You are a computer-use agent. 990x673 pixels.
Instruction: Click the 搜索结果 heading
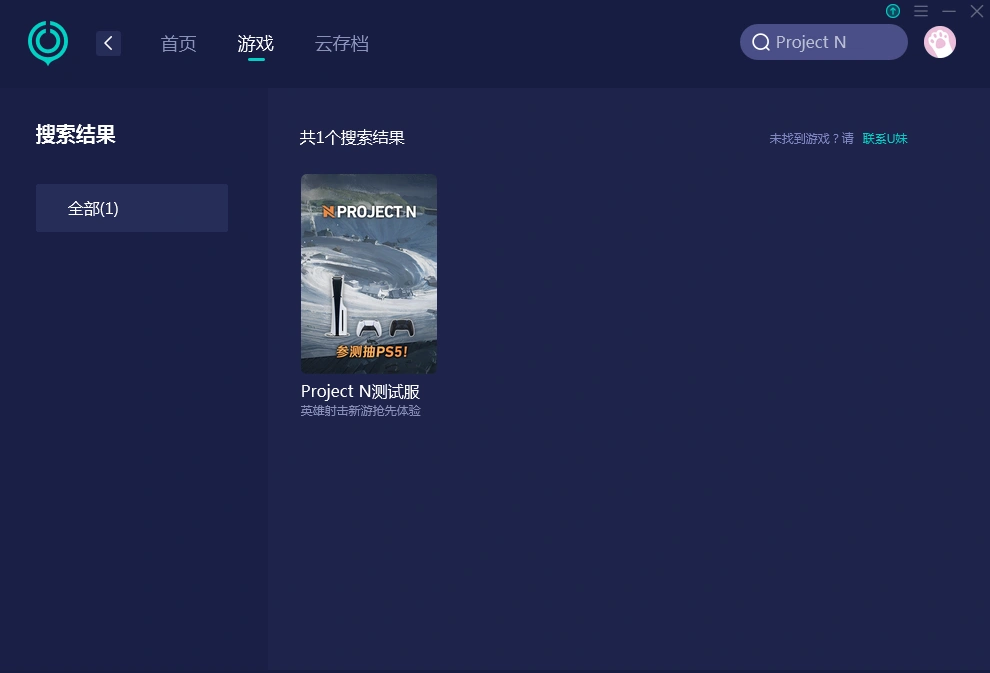(76, 134)
